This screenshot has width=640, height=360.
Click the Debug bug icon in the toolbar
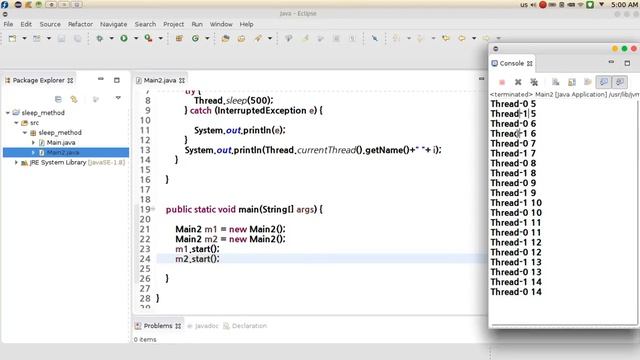99,38
